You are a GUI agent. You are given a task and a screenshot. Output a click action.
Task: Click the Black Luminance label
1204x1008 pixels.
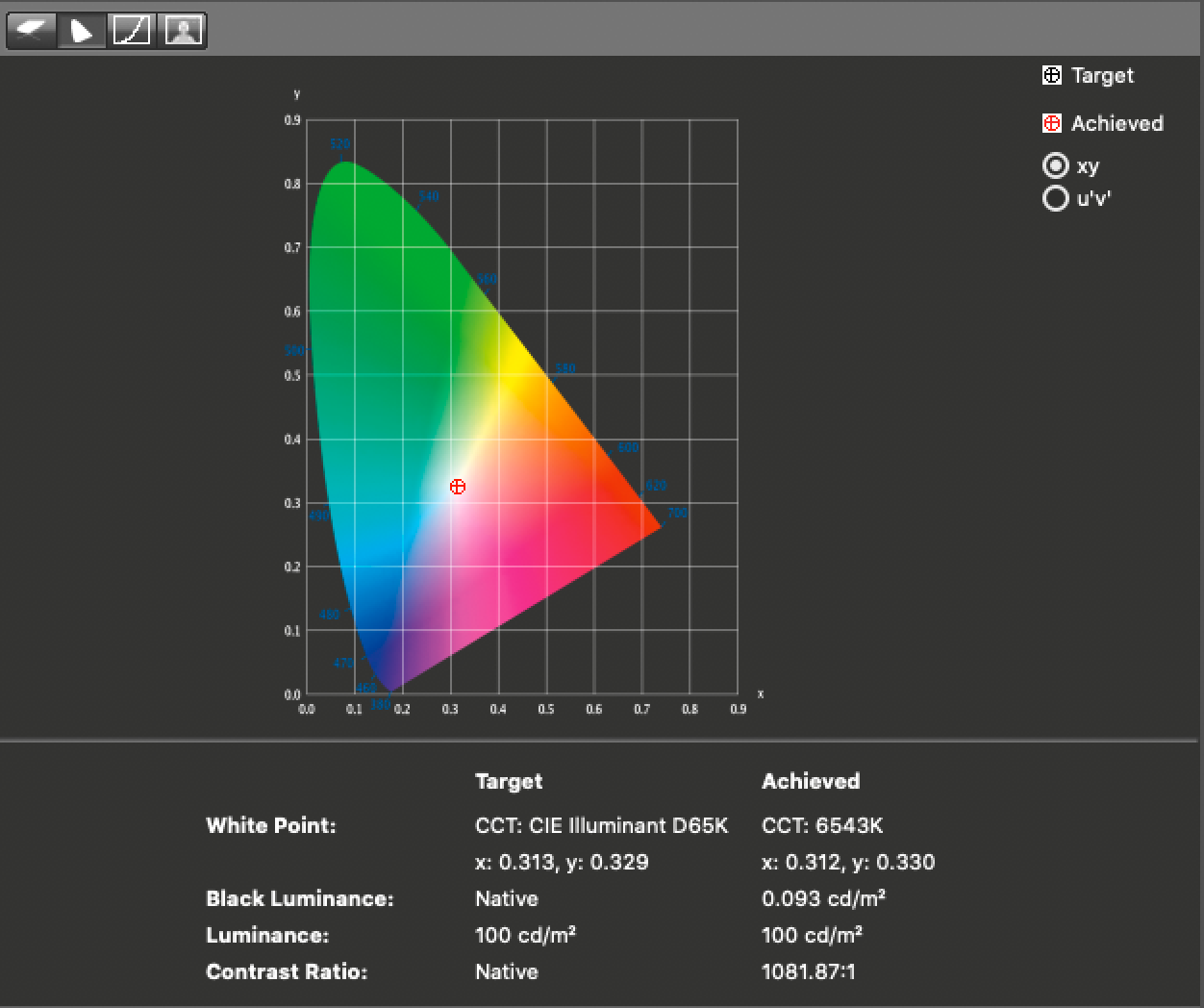(x=300, y=898)
